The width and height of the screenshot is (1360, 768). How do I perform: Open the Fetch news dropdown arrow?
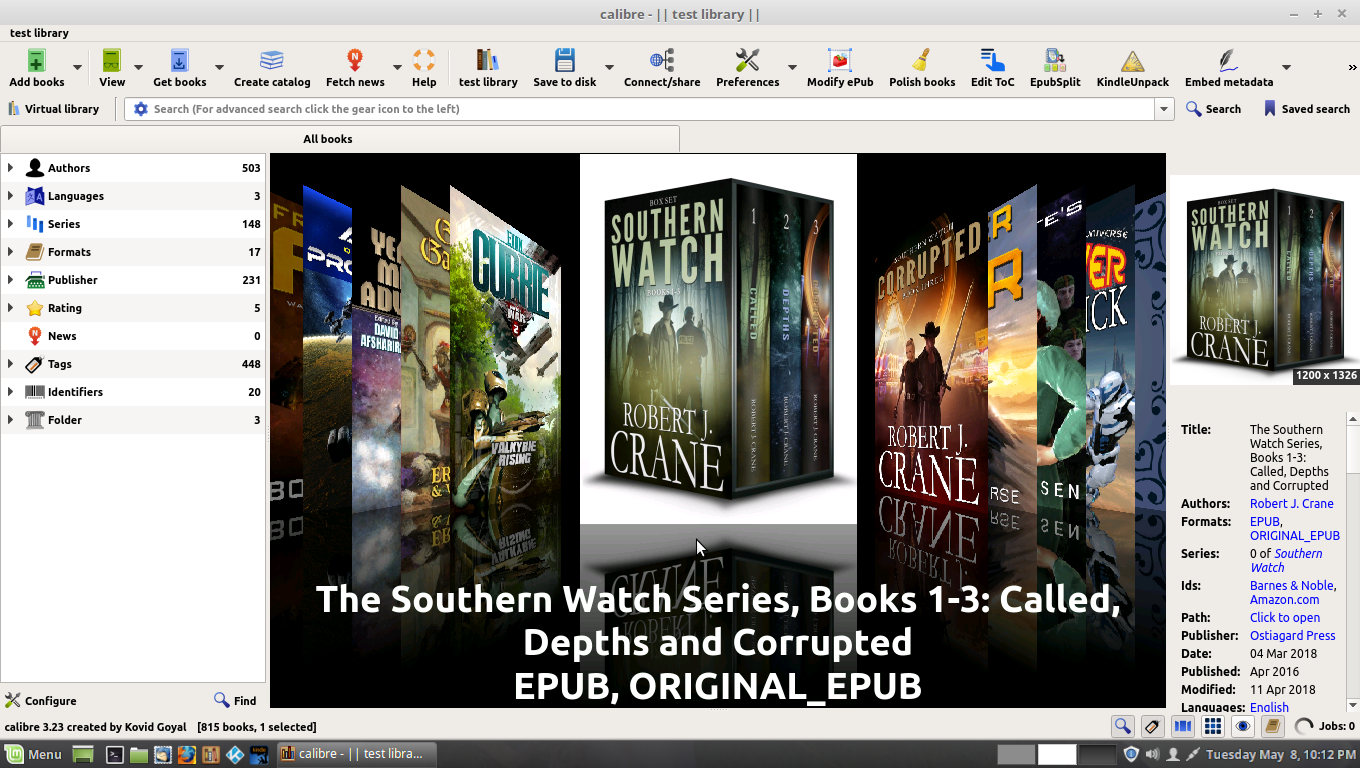pyautogui.click(x=397, y=68)
